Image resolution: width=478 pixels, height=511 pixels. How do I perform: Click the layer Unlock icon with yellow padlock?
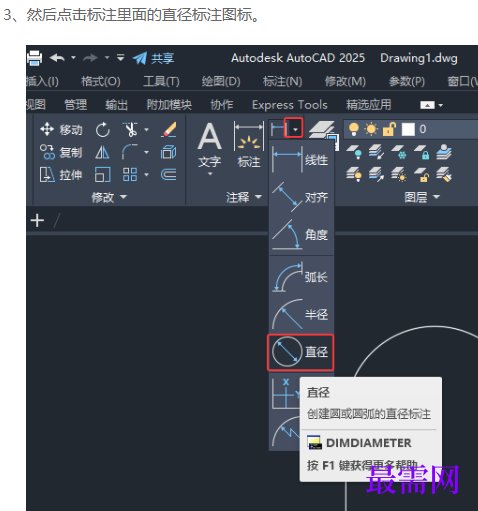(x=421, y=175)
